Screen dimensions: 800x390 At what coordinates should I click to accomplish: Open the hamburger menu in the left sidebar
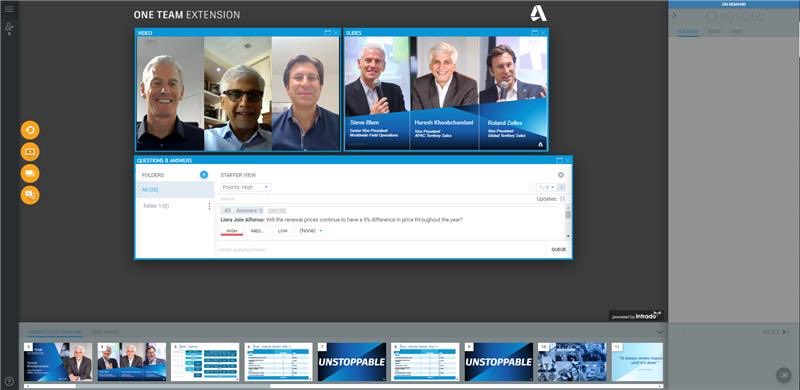coord(9,9)
